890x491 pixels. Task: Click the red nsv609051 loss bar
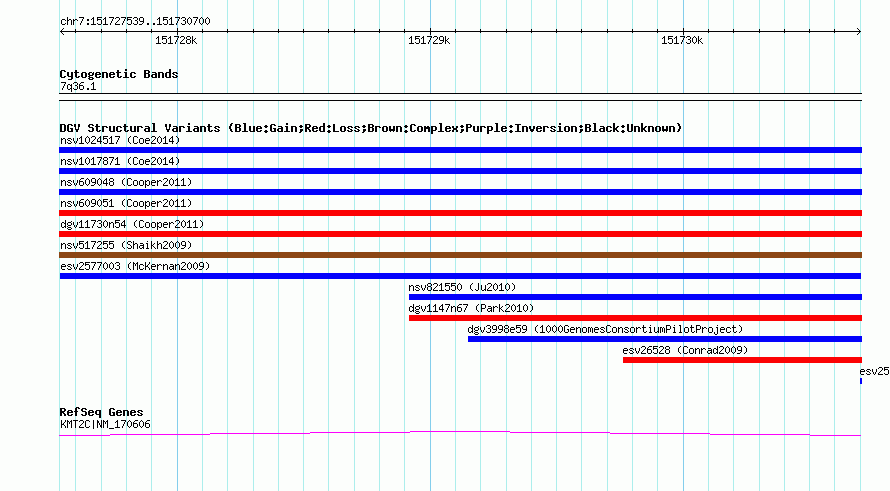pyautogui.click(x=460, y=213)
